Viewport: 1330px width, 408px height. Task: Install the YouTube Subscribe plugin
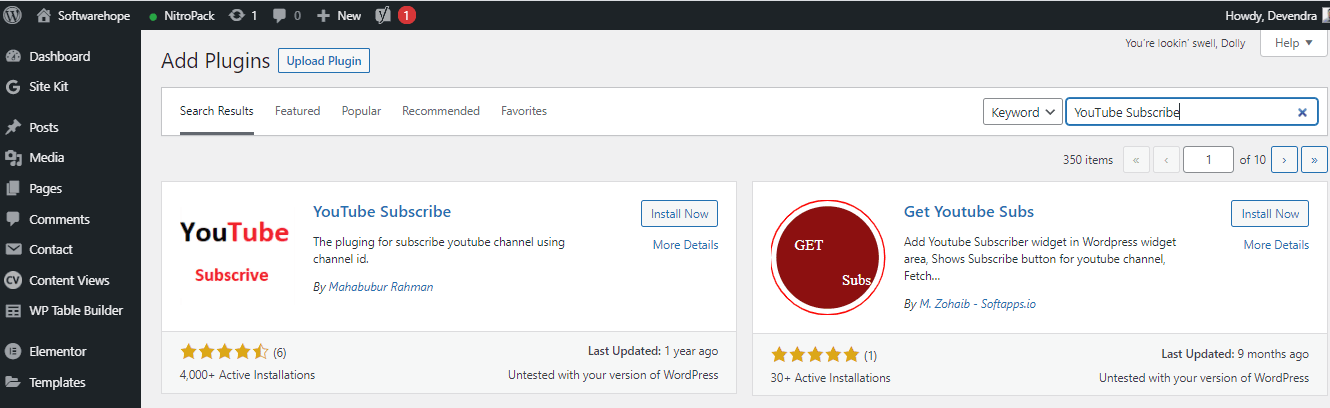click(679, 214)
